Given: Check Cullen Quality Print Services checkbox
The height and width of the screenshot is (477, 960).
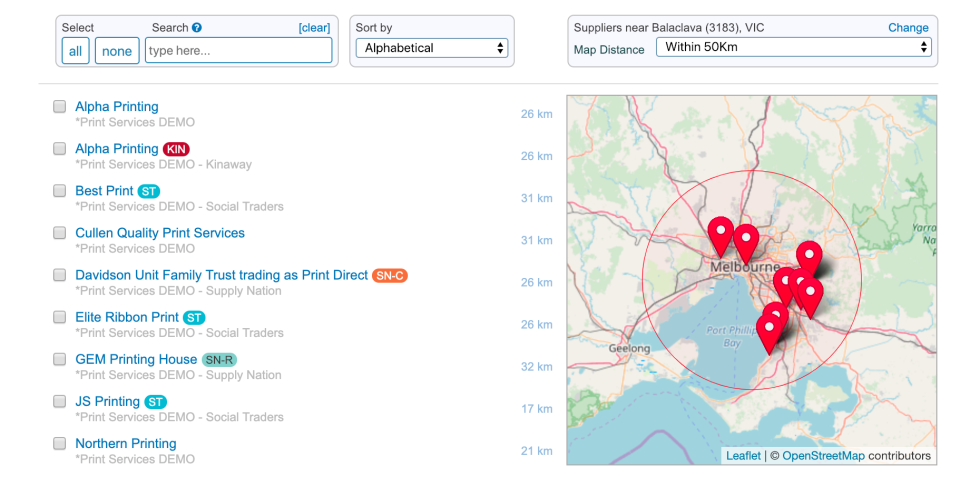Looking at the screenshot, I should (59, 233).
